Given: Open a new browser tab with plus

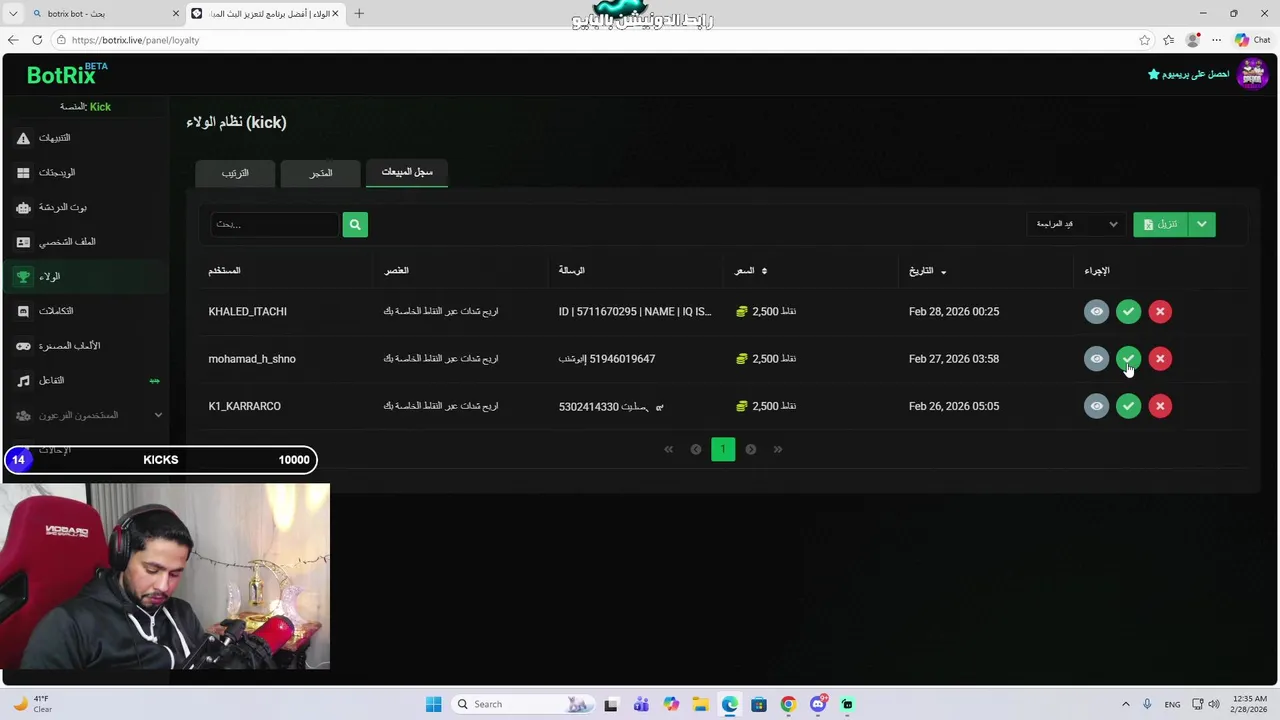Looking at the screenshot, I should tap(359, 14).
